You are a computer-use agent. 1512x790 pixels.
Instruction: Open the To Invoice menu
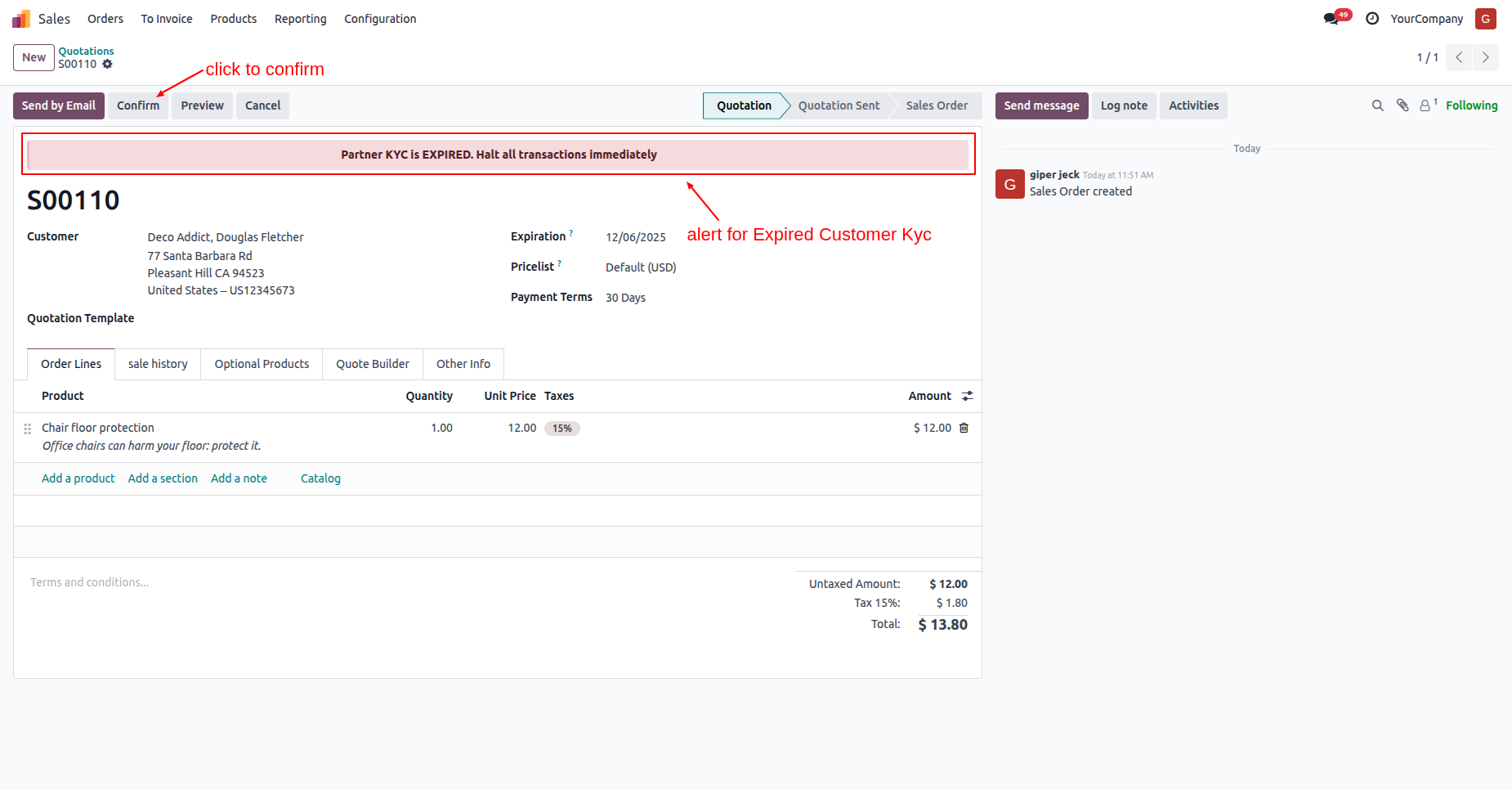pyautogui.click(x=167, y=19)
